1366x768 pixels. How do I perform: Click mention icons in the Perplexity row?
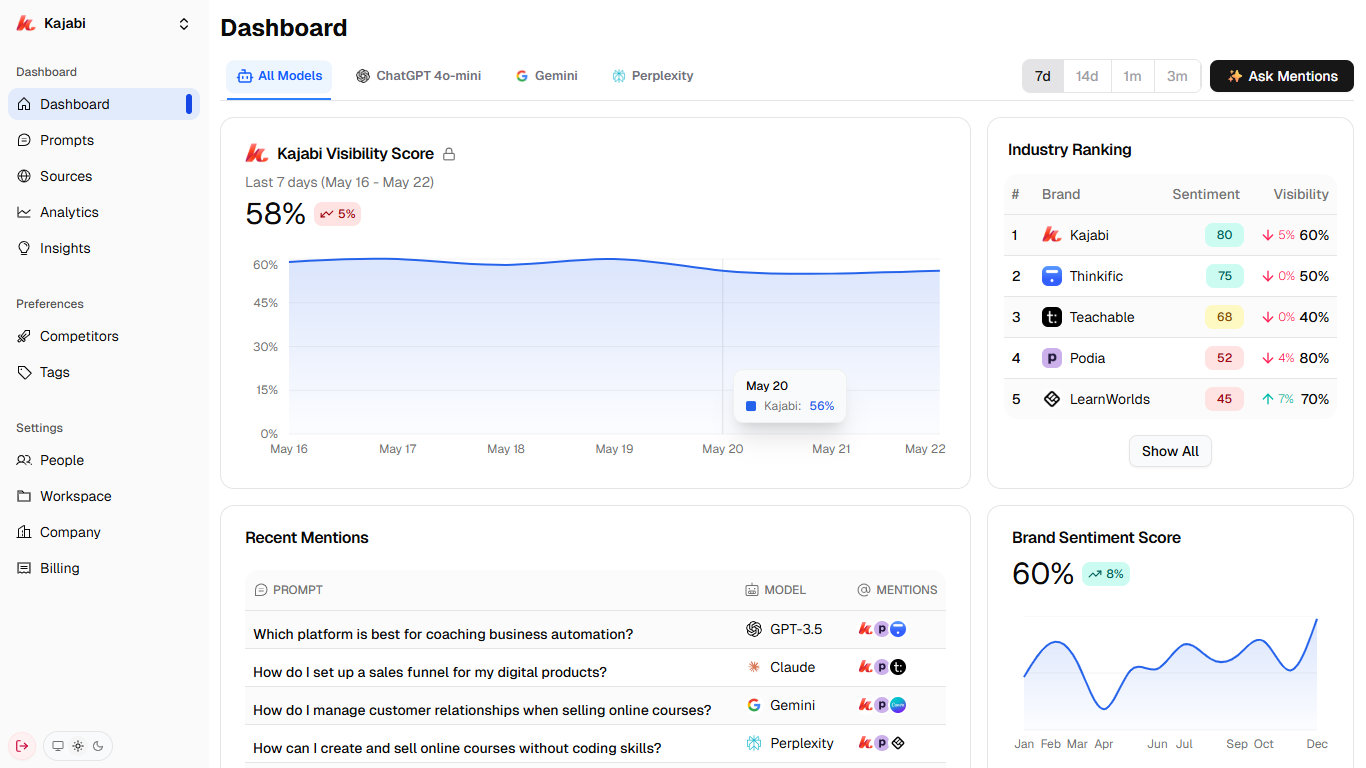(882, 743)
